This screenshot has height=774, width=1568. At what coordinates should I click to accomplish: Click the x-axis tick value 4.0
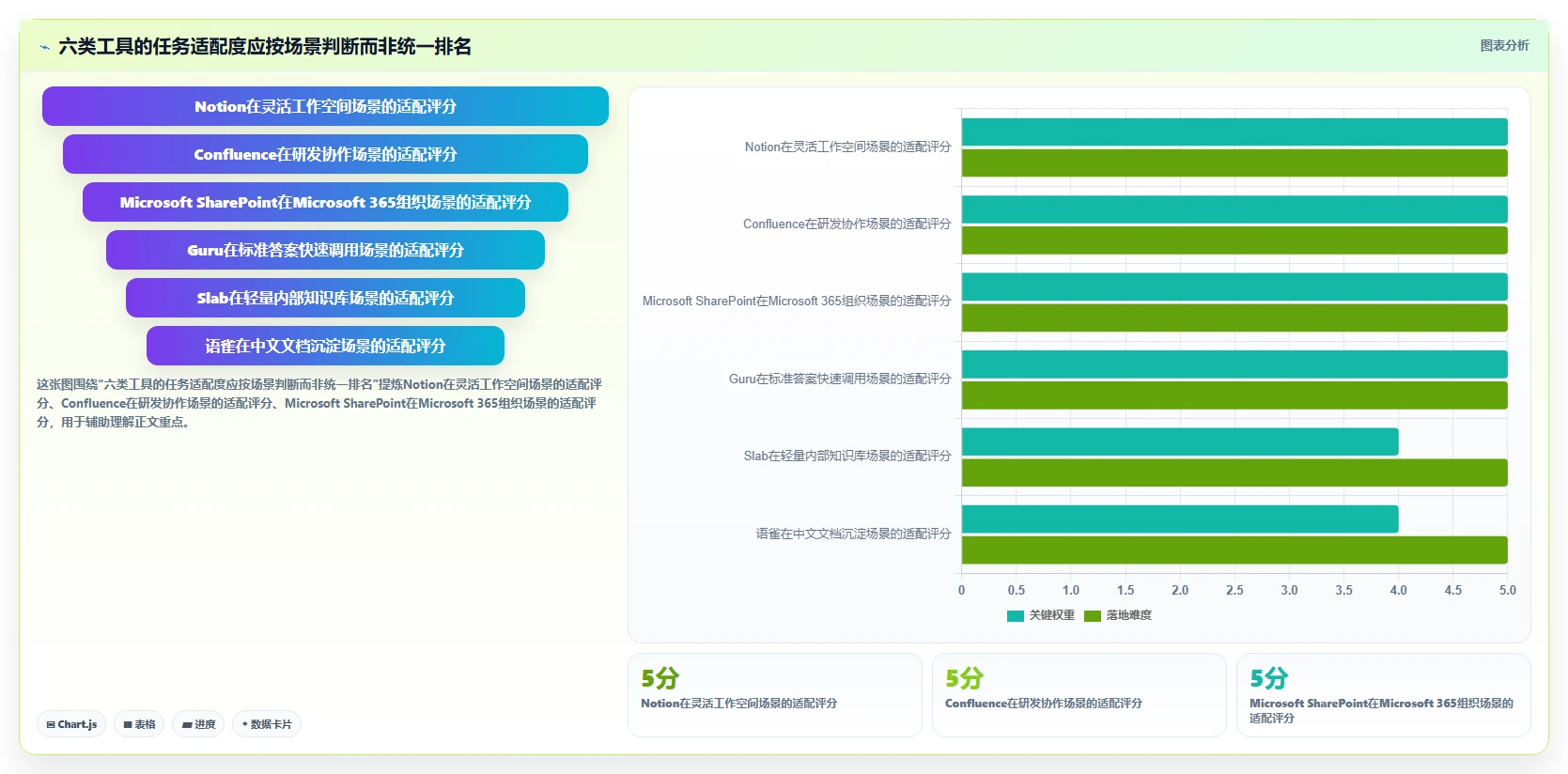click(1399, 590)
